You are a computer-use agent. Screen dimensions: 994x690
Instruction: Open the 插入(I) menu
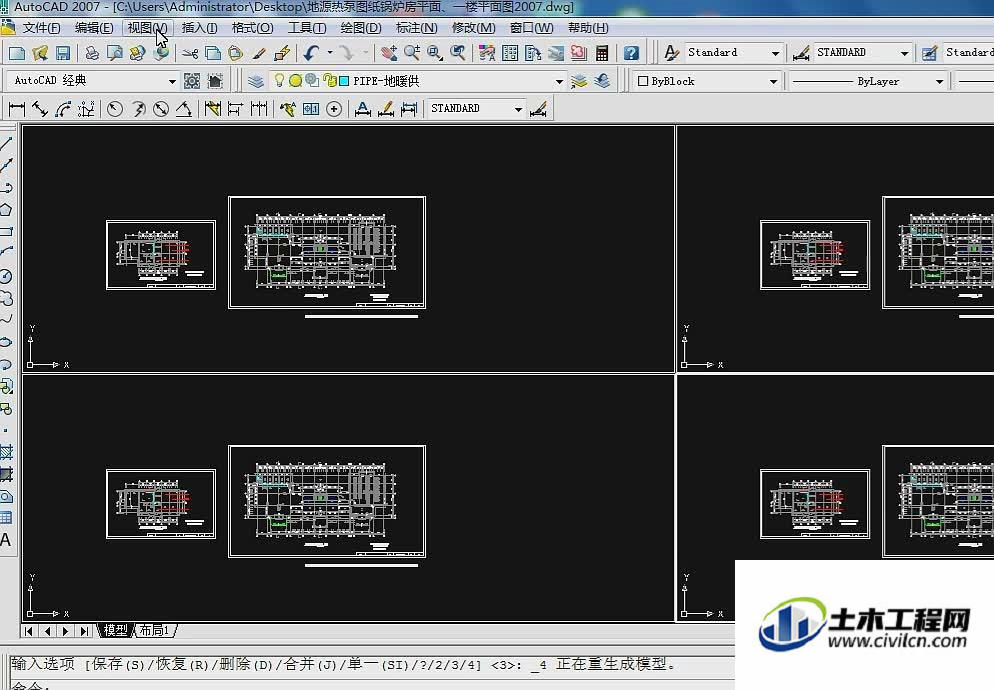(x=199, y=28)
